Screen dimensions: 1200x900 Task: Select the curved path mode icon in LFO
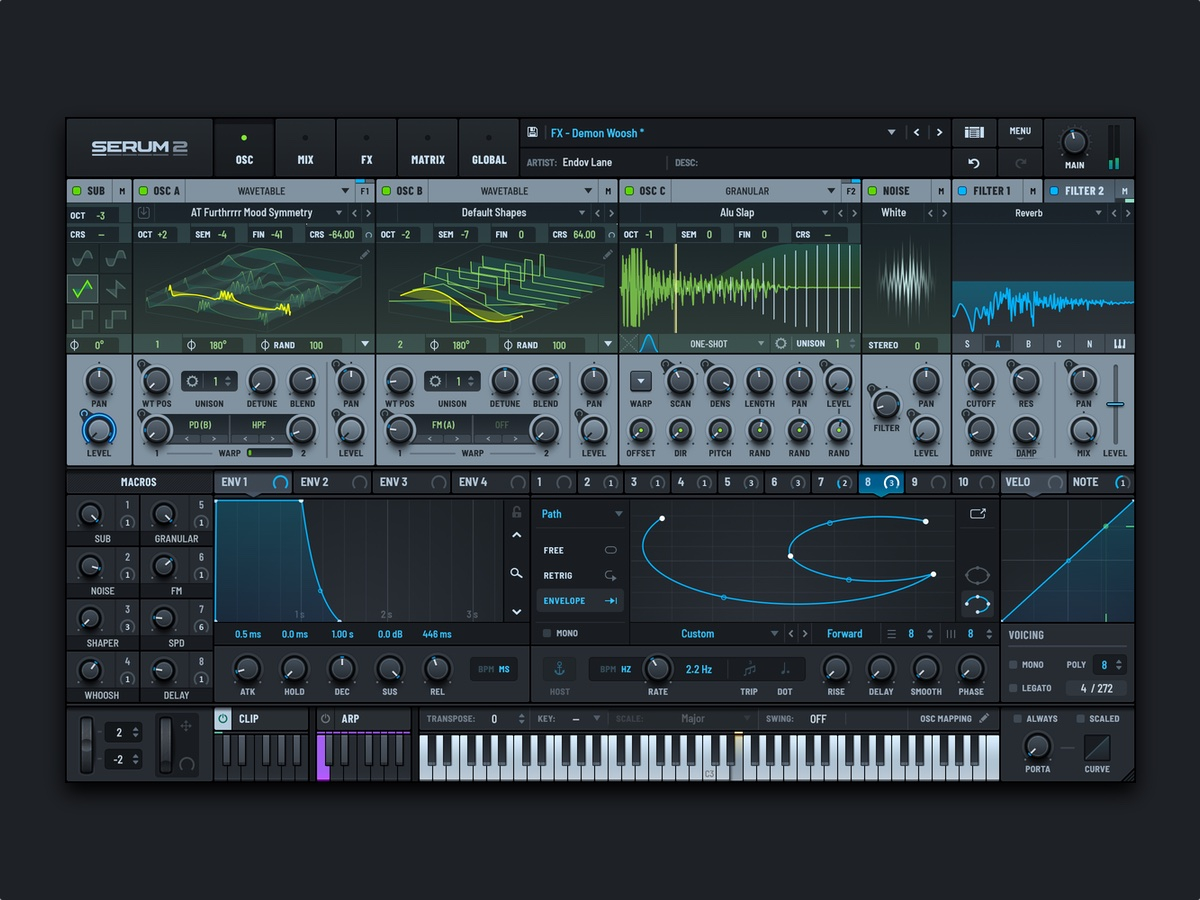click(977, 603)
